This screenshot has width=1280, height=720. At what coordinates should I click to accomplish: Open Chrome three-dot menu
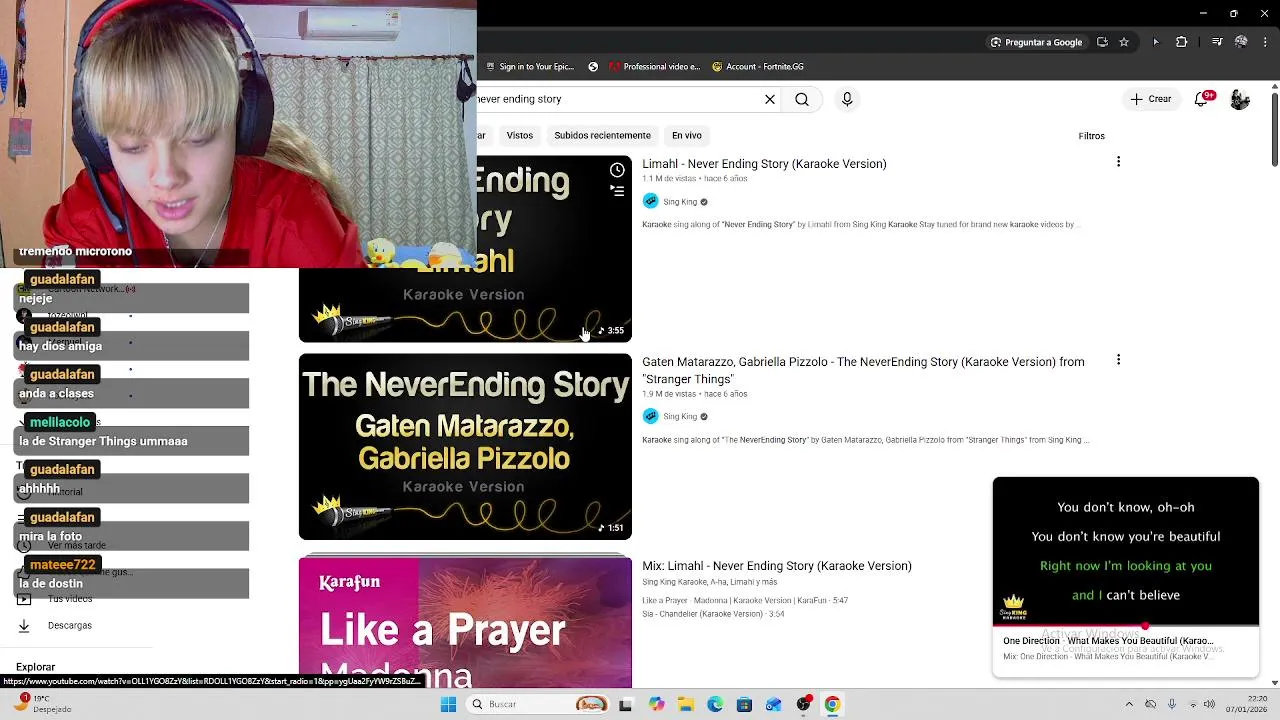pyautogui.click(x=1265, y=42)
